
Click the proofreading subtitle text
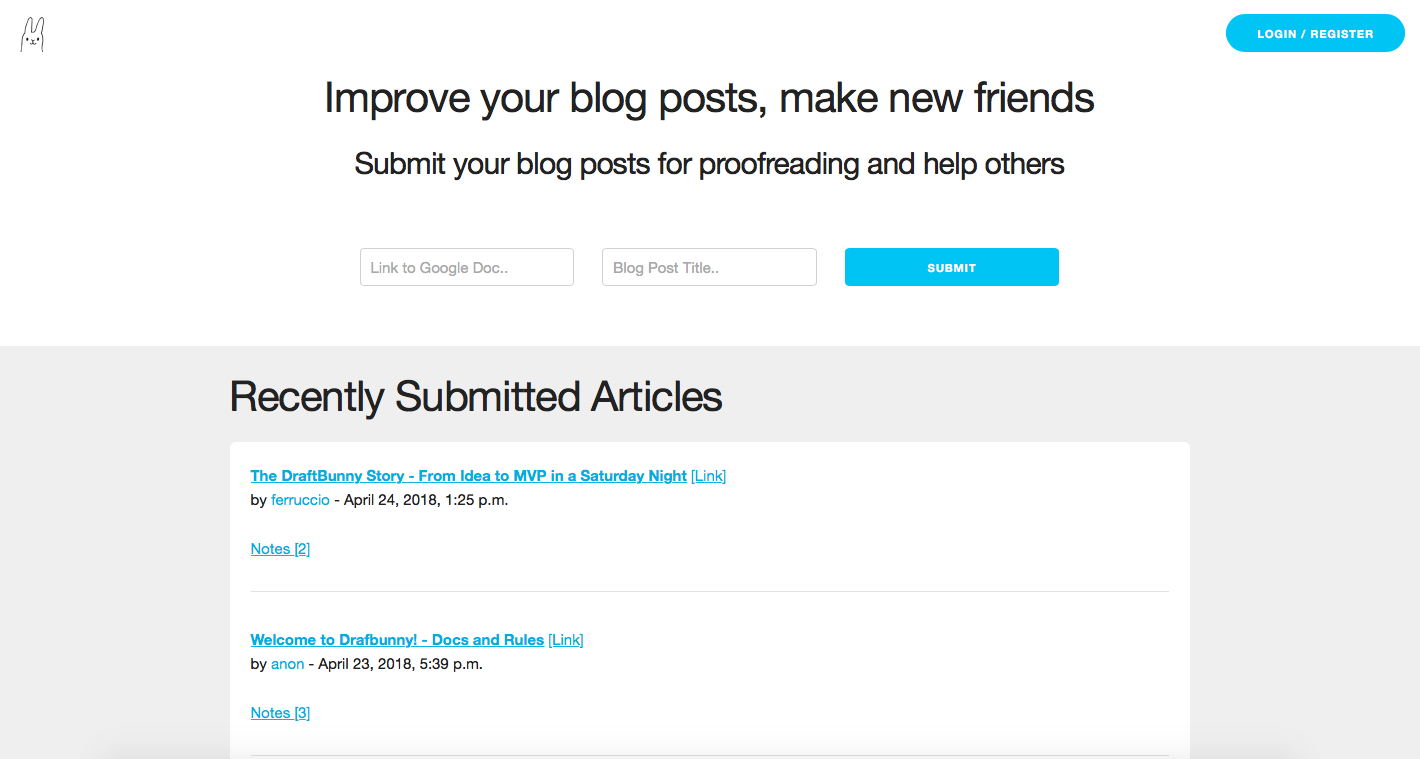[x=708, y=163]
